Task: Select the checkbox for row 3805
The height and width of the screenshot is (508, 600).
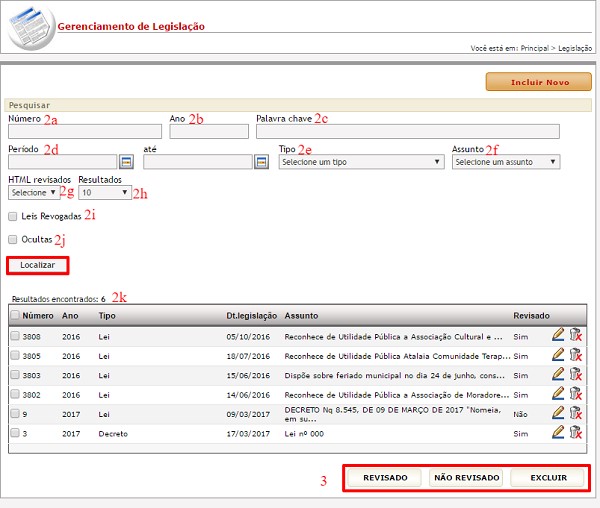Action: 15,355
